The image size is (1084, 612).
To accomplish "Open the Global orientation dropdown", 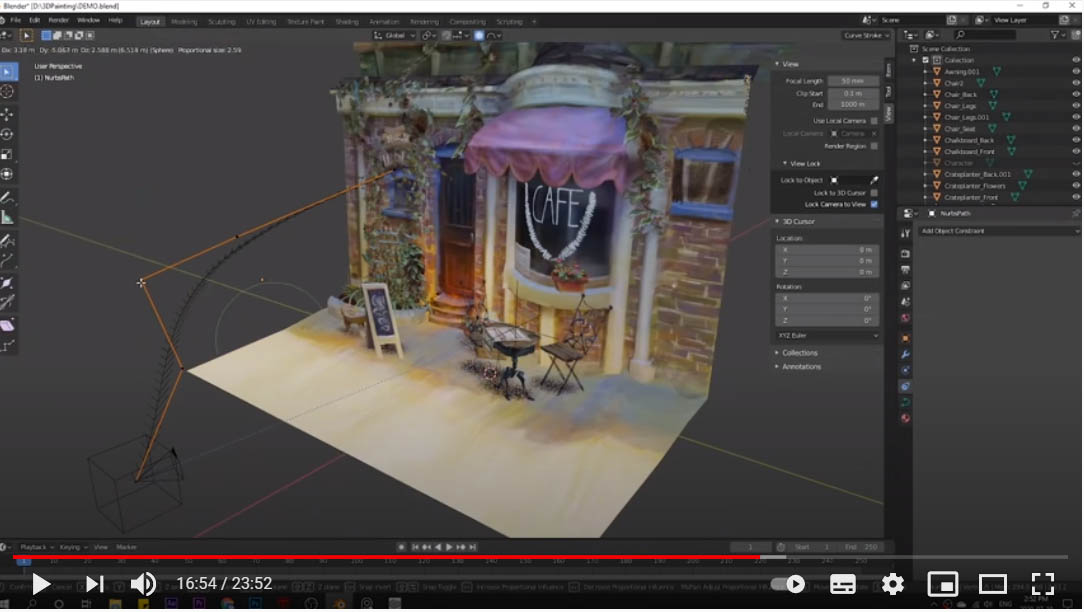I will coord(395,35).
